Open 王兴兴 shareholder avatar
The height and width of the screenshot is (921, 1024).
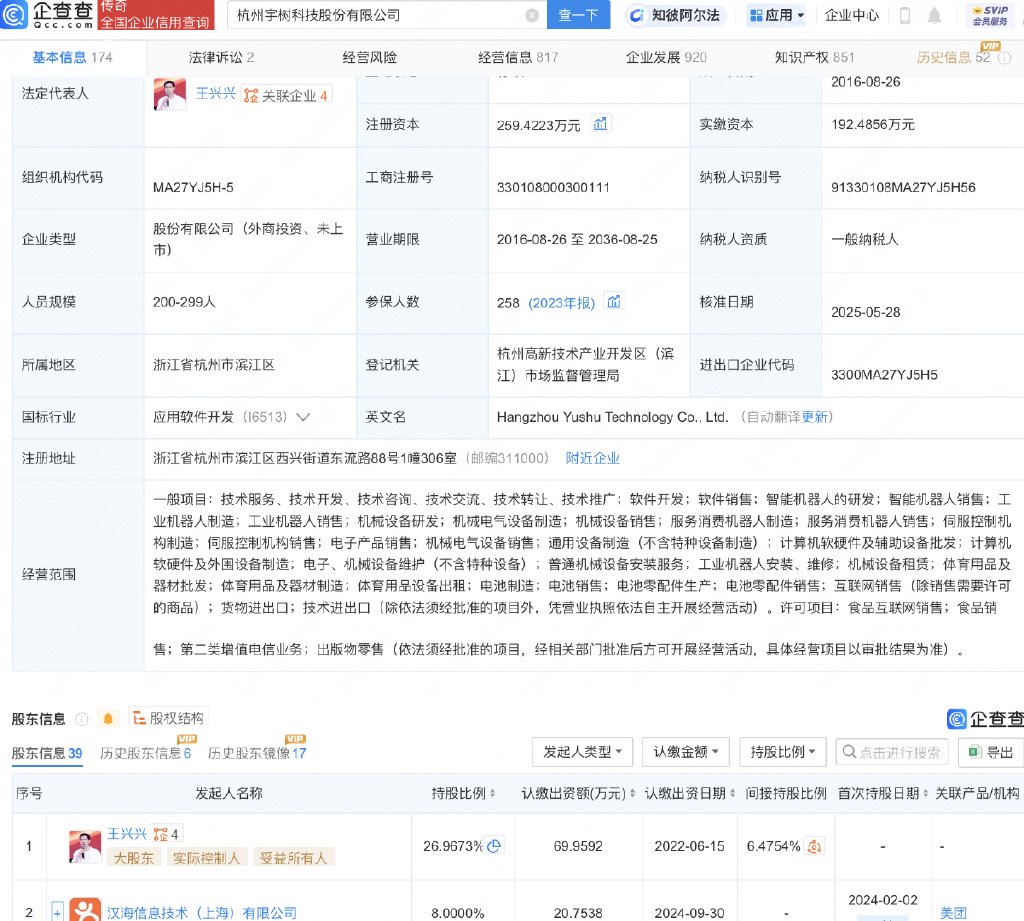pos(85,847)
